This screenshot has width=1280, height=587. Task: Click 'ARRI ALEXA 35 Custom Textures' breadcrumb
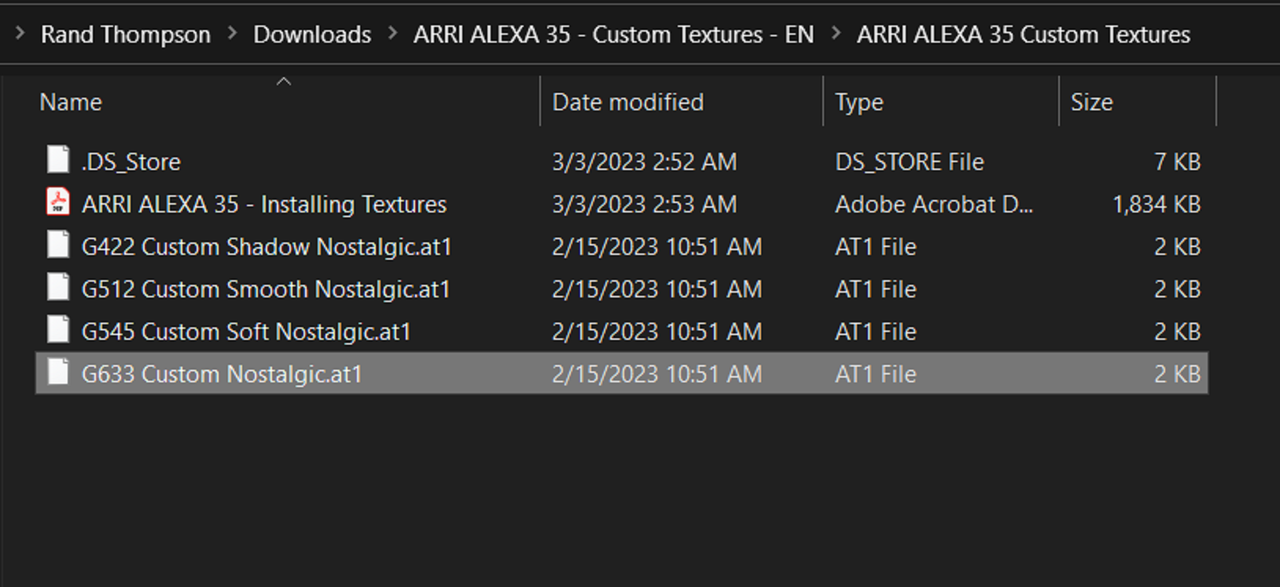point(1023,34)
